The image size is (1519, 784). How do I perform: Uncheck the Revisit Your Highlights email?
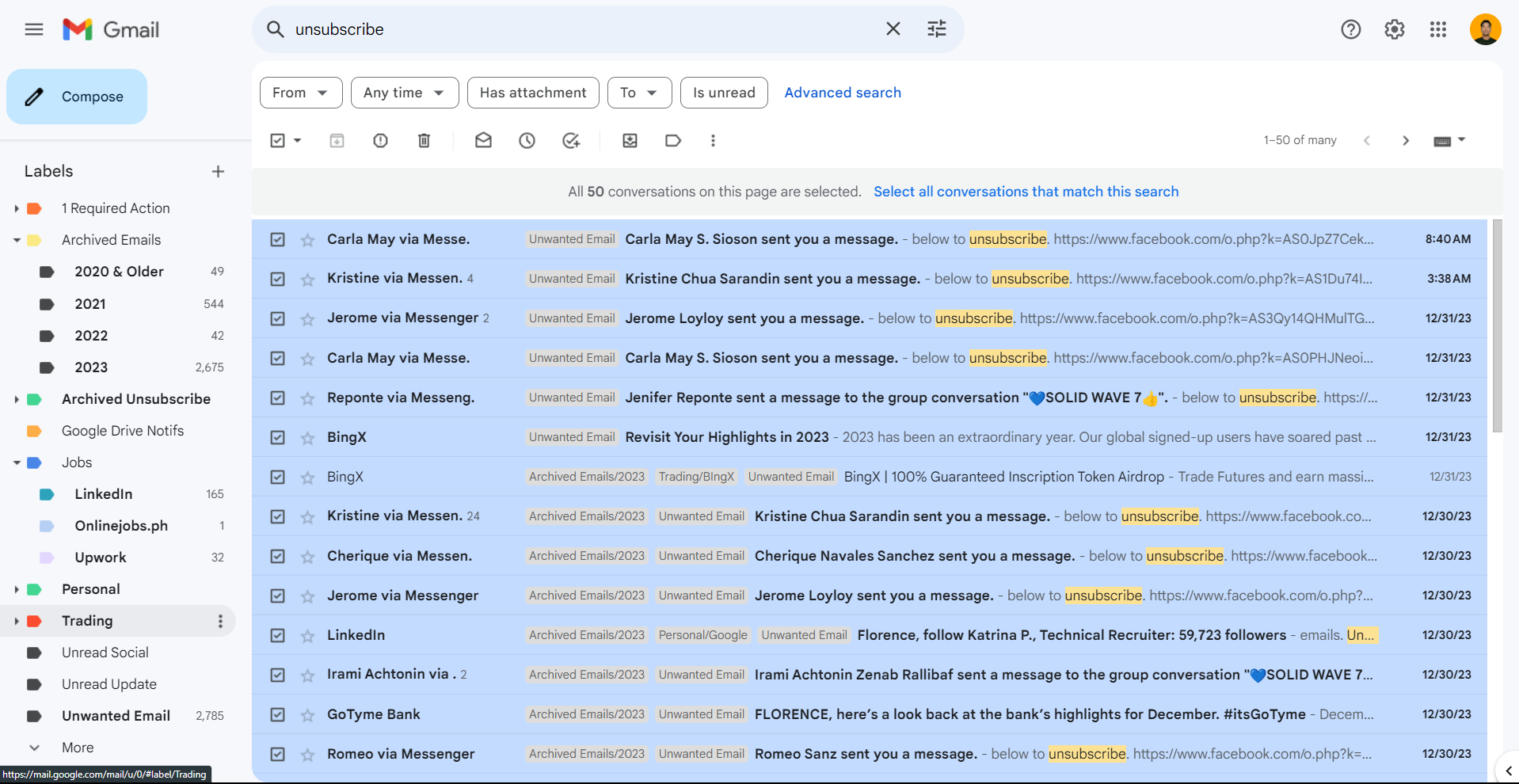(278, 437)
